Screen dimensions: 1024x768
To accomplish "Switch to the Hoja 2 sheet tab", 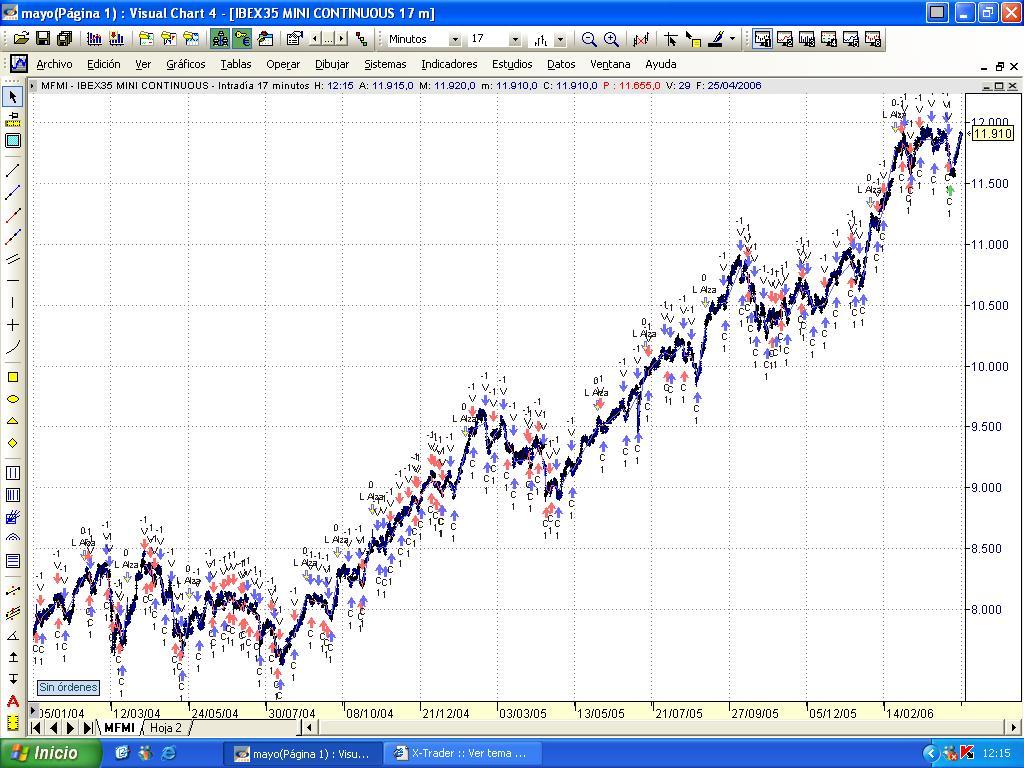I will [166, 728].
